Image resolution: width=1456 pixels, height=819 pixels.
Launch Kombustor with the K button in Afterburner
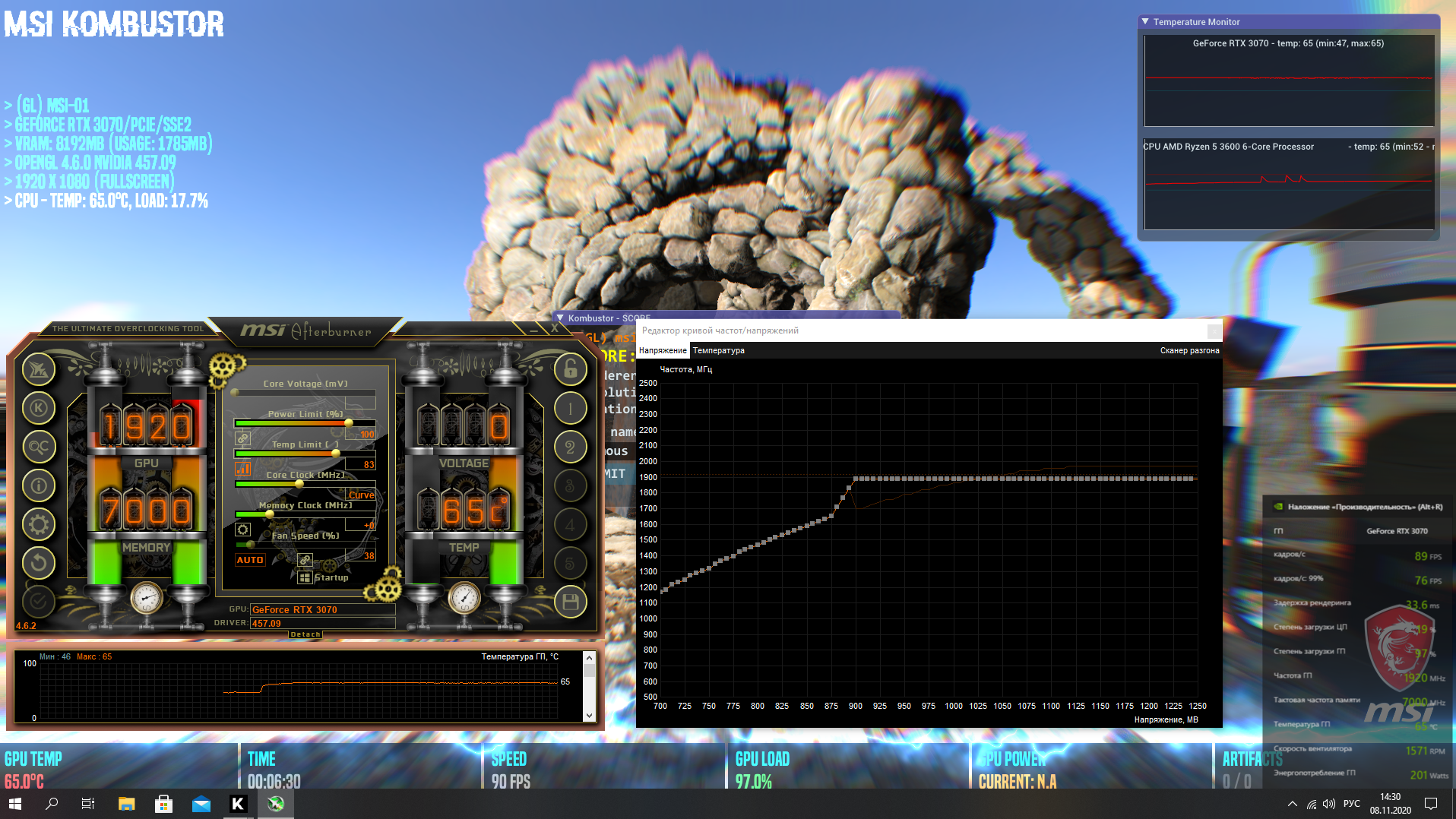pyautogui.click(x=39, y=408)
